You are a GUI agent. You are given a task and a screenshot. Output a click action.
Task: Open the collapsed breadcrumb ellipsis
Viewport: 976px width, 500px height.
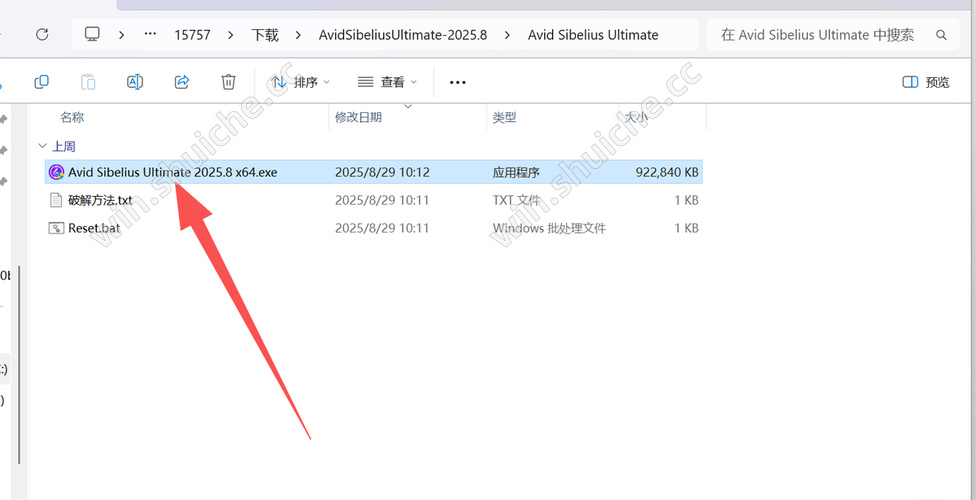tap(150, 34)
